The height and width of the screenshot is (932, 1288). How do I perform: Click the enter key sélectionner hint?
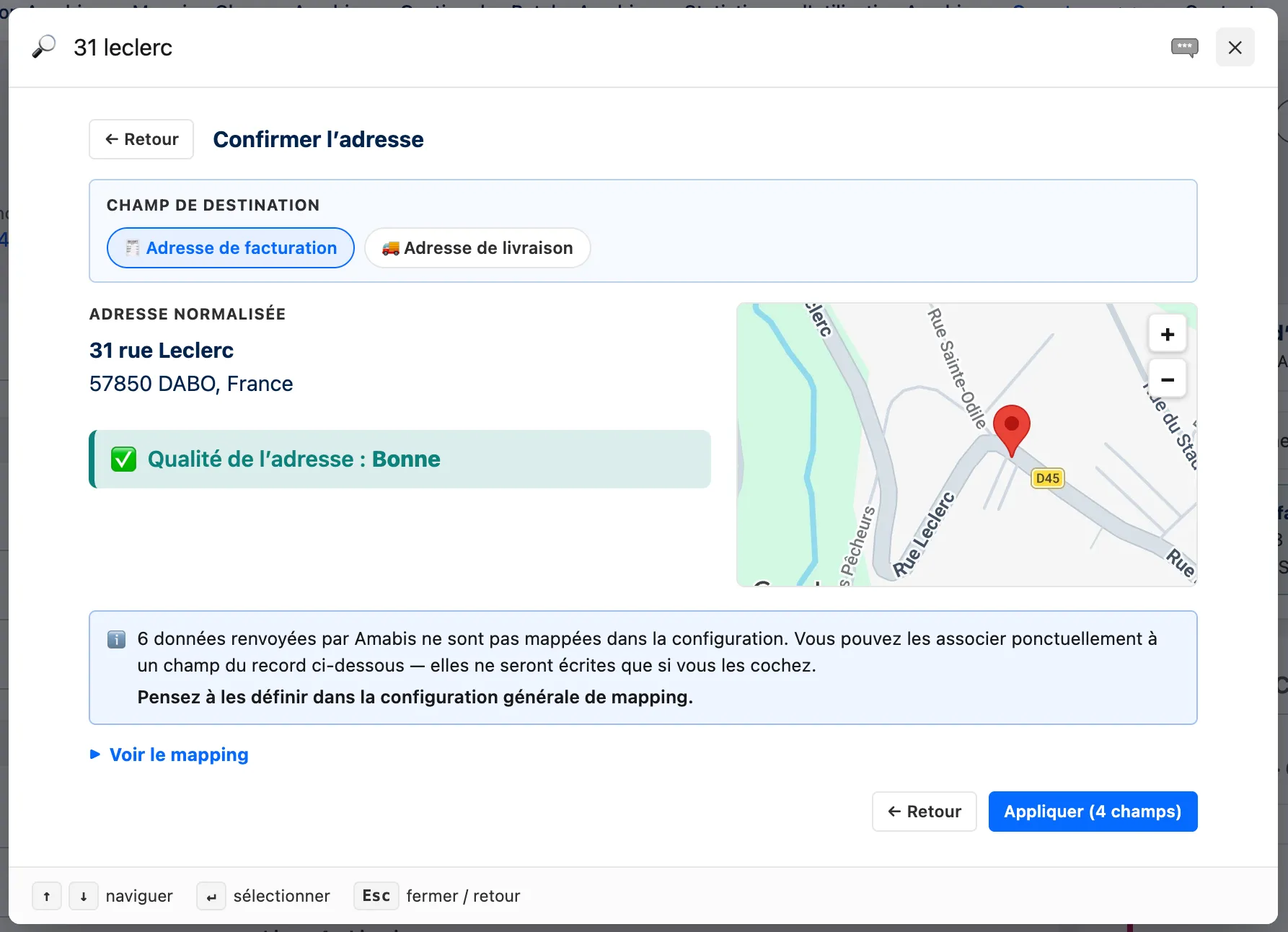pyautogui.click(x=211, y=896)
